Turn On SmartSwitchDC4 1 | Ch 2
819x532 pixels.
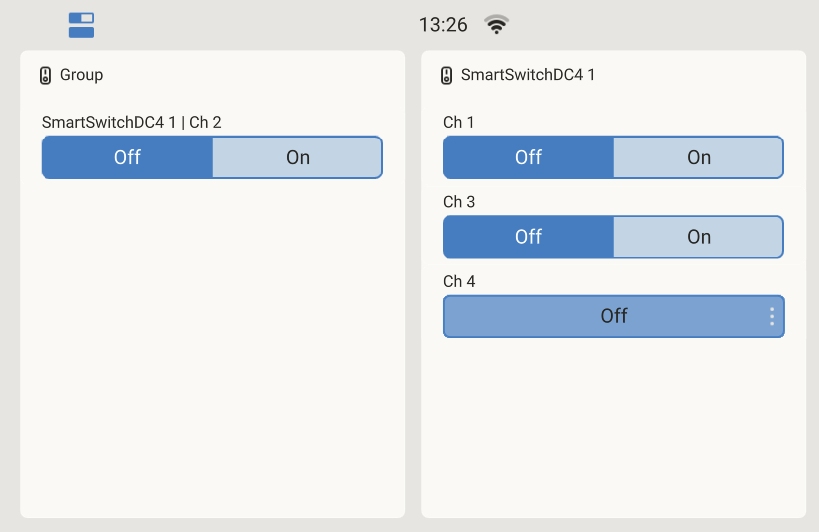pyautogui.click(x=297, y=158)
